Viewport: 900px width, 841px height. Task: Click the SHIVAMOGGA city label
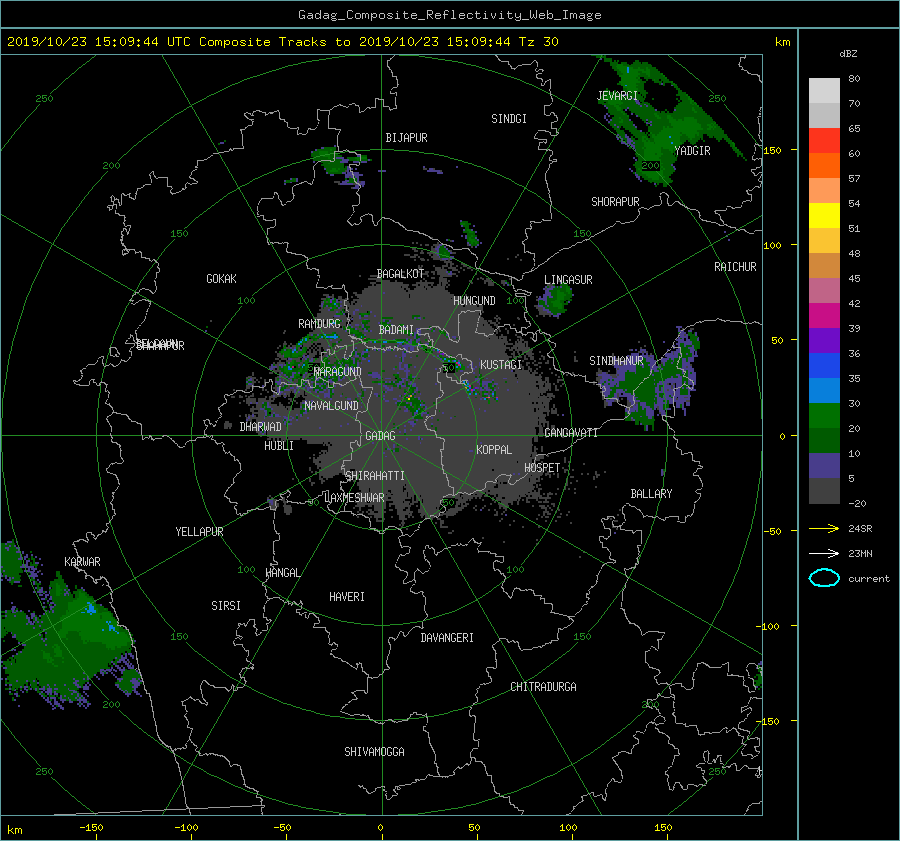coord(374,752)
